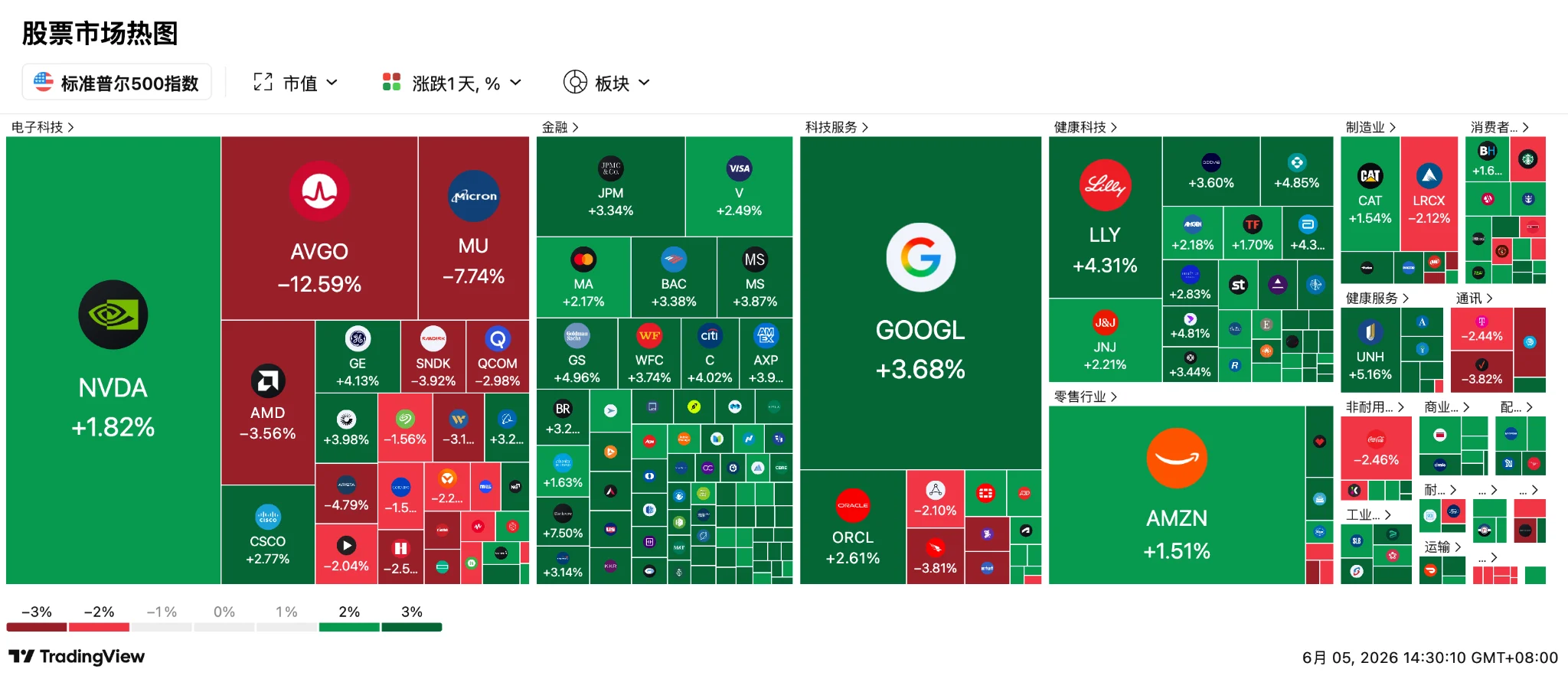The image size is (1568, 679).
Task: Click the 3% dark green legend swatch
Action: click(412, 627)
